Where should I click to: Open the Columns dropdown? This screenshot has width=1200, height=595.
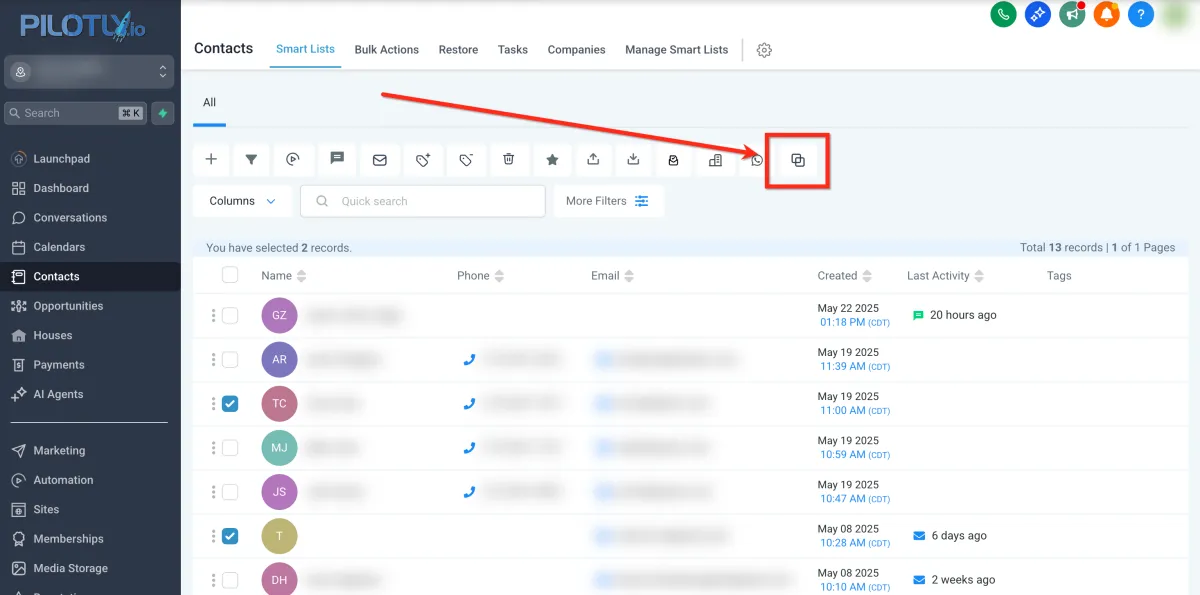241,201
